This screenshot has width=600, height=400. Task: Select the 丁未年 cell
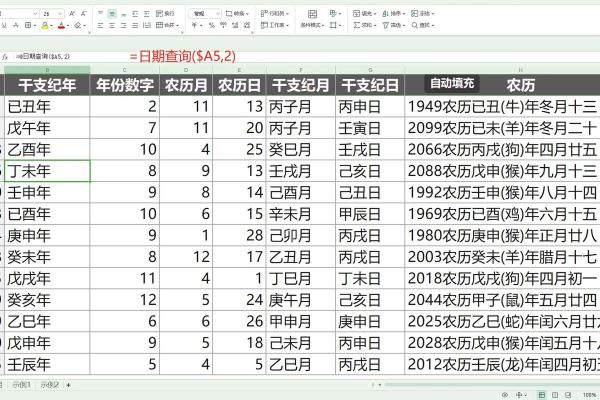pyautogui.click(x=47, y=171)
